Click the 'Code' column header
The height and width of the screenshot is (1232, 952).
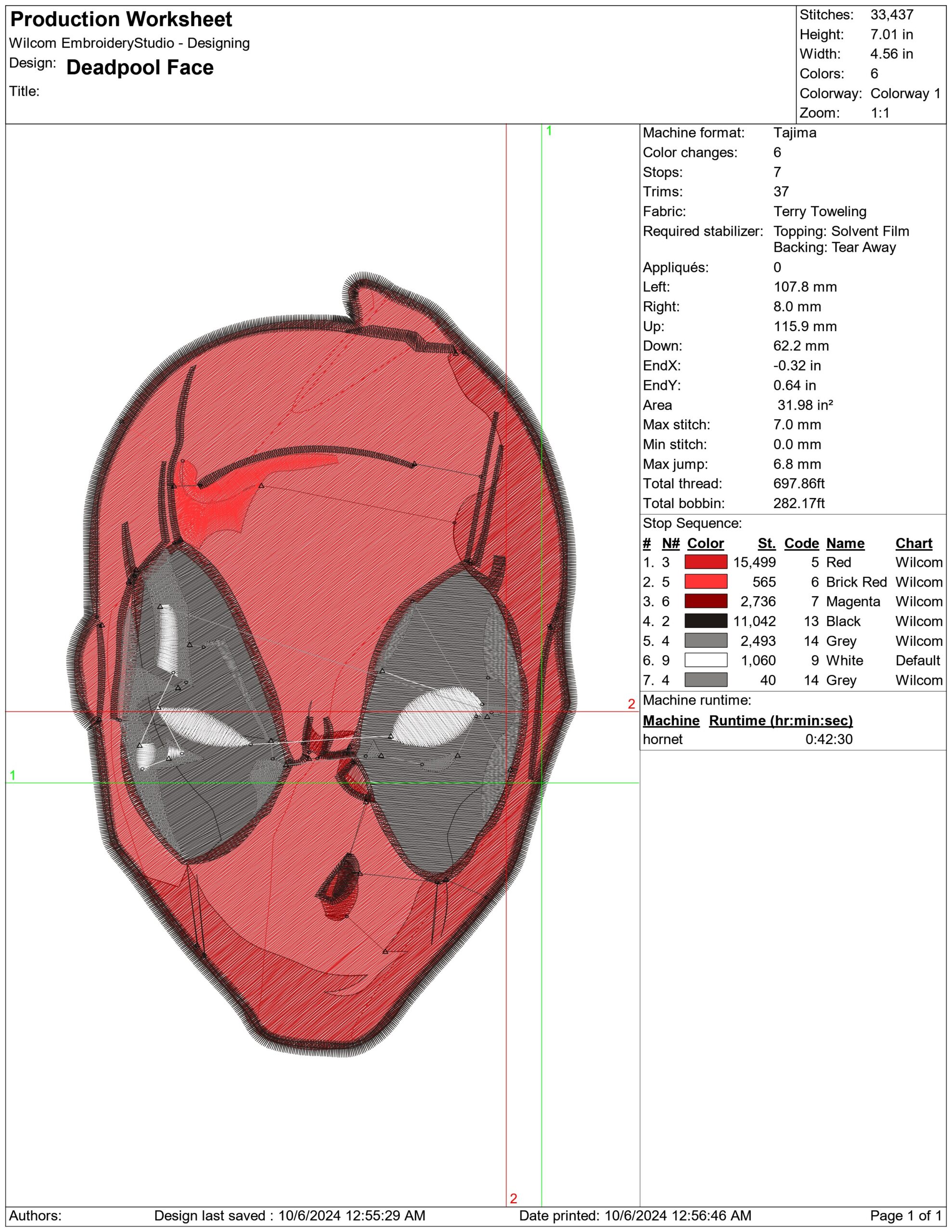[801, 543]
